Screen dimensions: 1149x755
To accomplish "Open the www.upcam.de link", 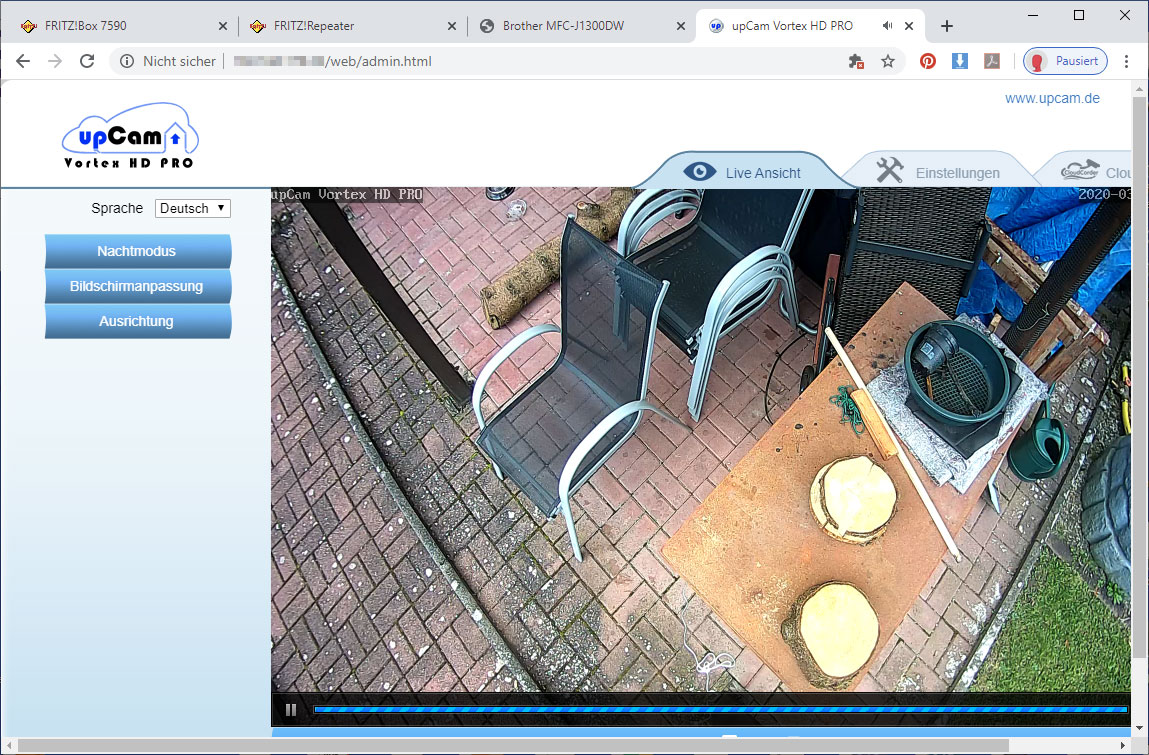I will (x=1052, y=98).
